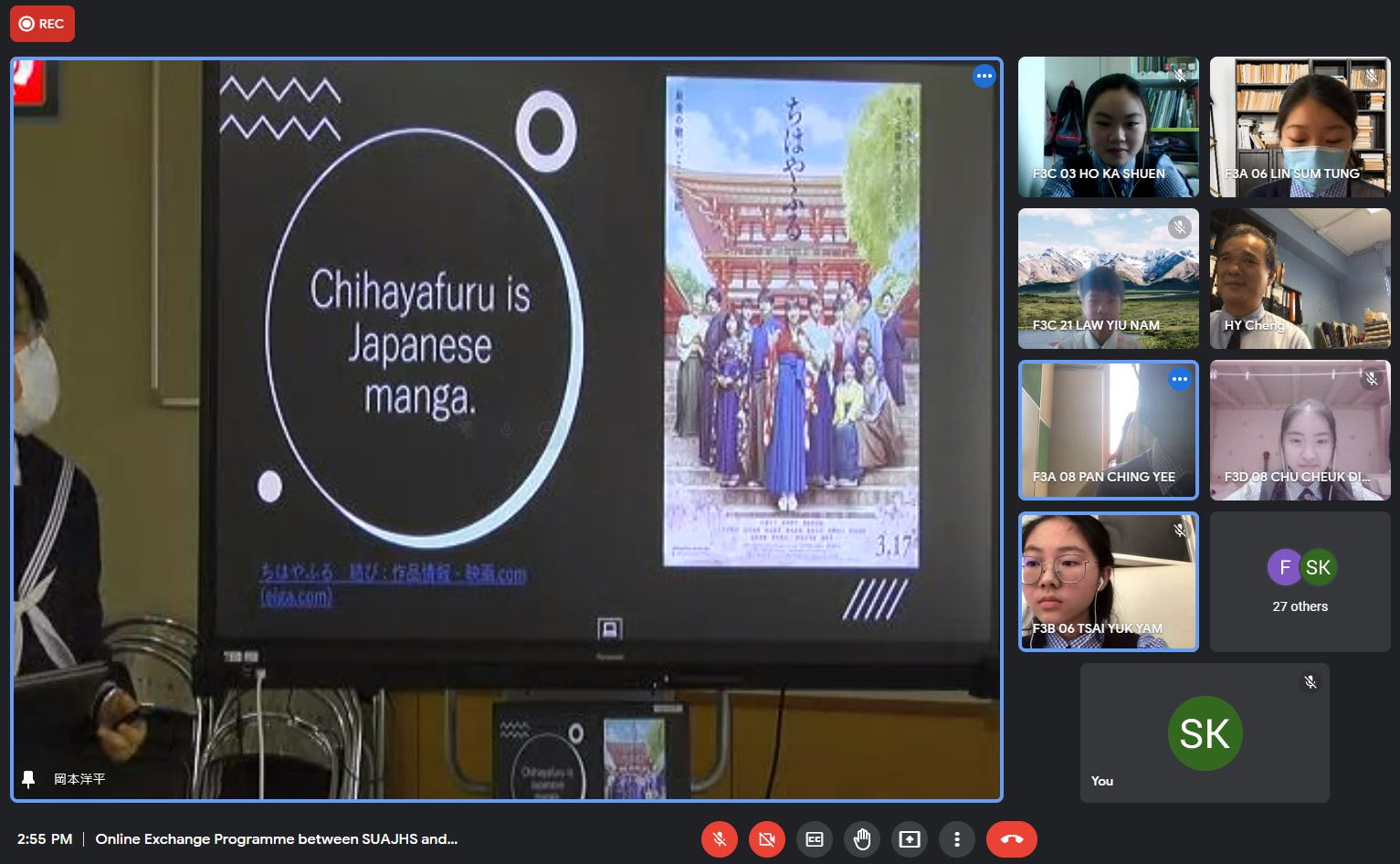Unmute the microphone in the bottom toolbar
The image size is (1400, 864).
pos(720,839)
